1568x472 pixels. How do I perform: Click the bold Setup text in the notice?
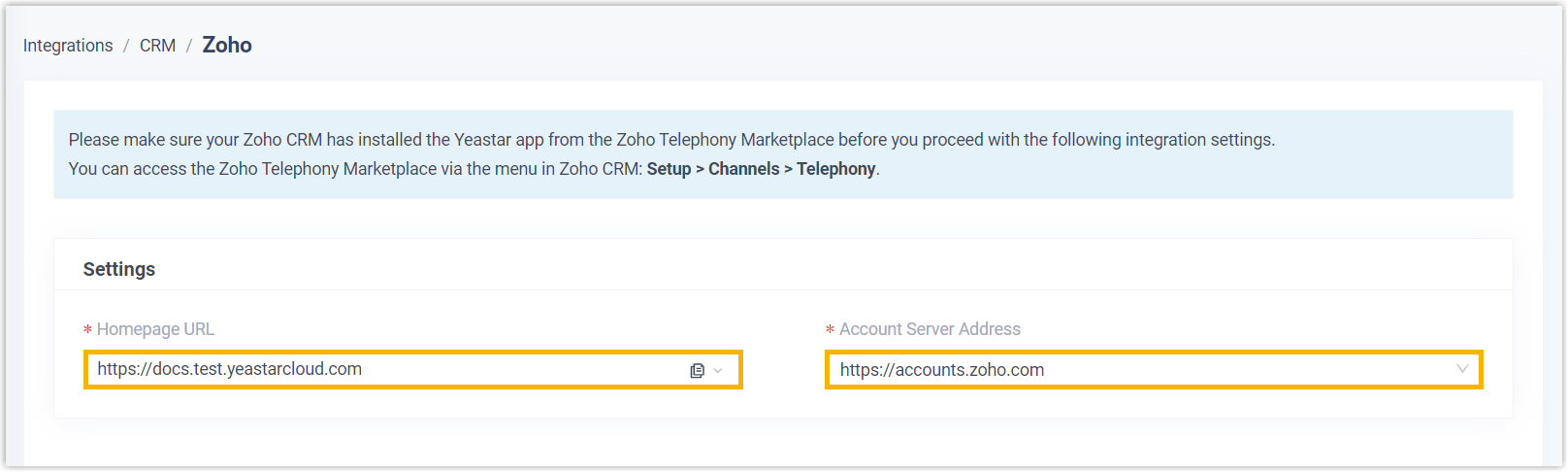point(669,169)
